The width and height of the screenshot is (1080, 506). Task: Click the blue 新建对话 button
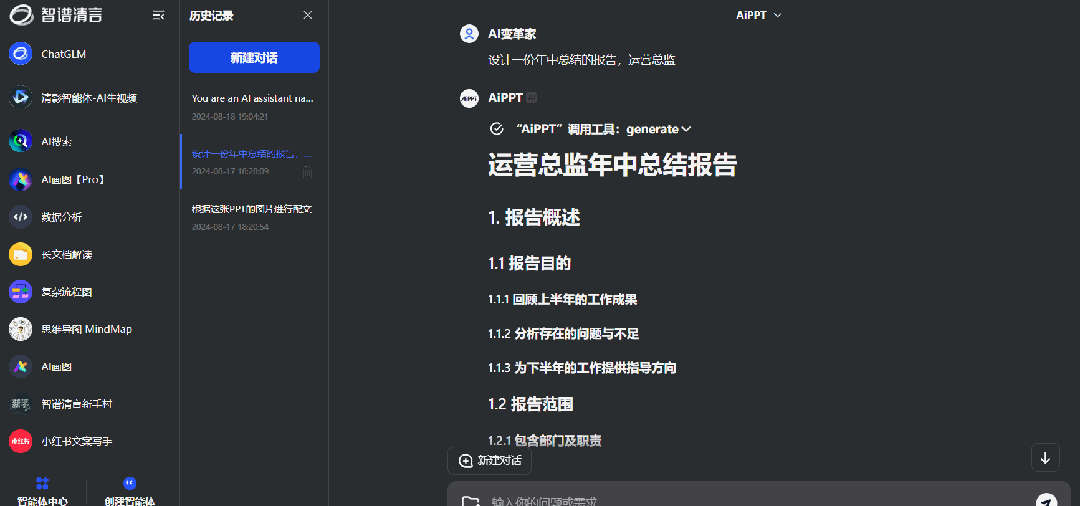[x=254, y=58]
